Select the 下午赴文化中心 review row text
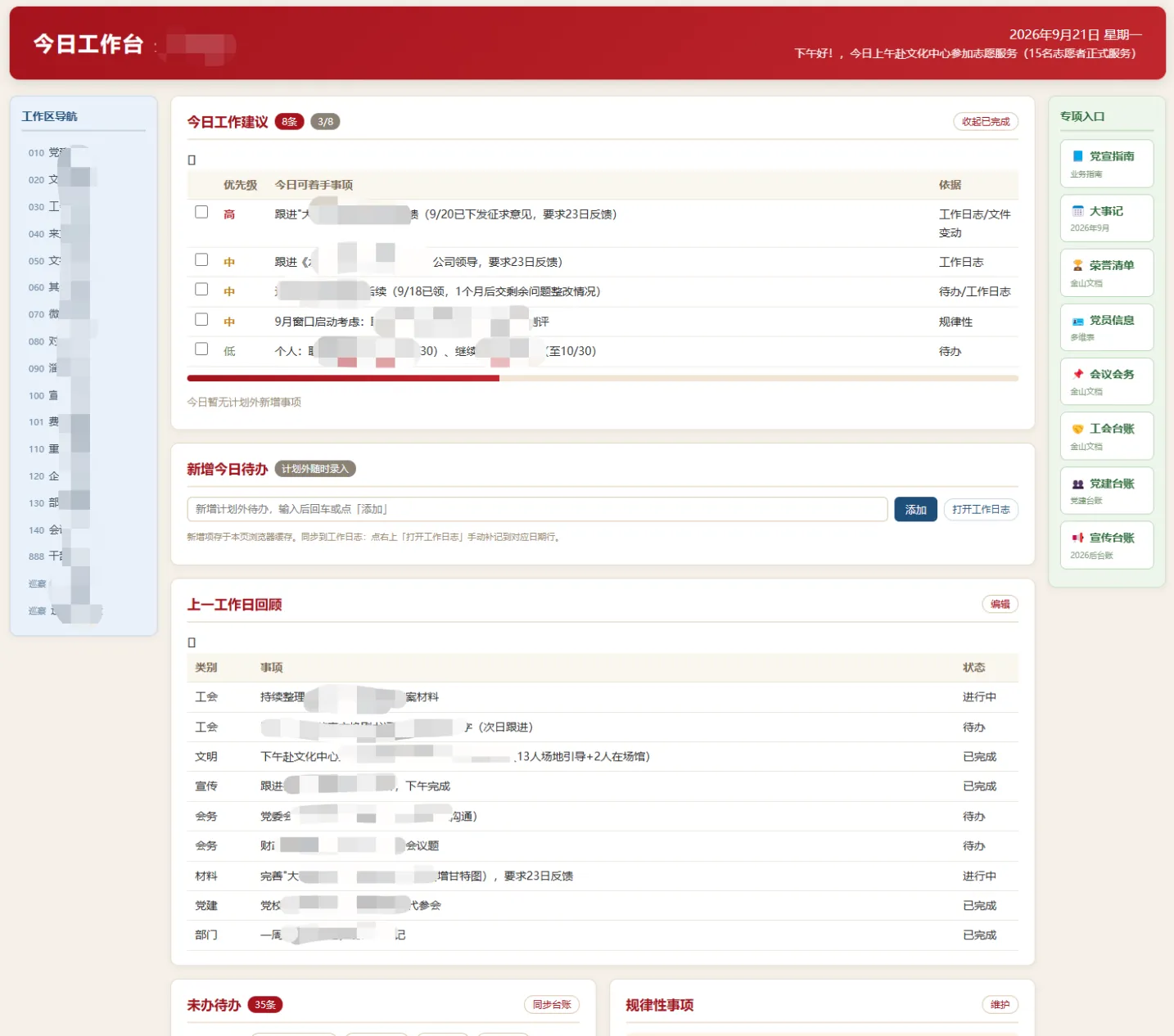The image size is (1174, 1036). (x=454, y=757)
